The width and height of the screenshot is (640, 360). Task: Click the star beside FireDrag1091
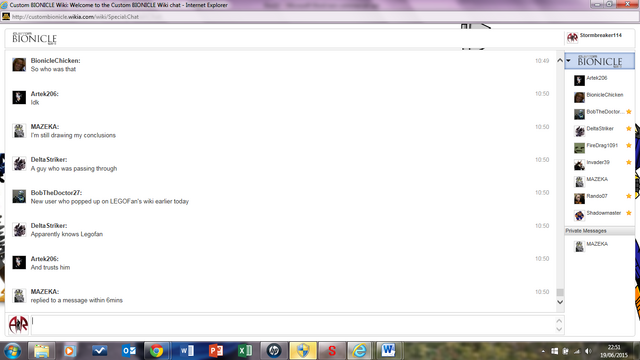tap(629, 145)
